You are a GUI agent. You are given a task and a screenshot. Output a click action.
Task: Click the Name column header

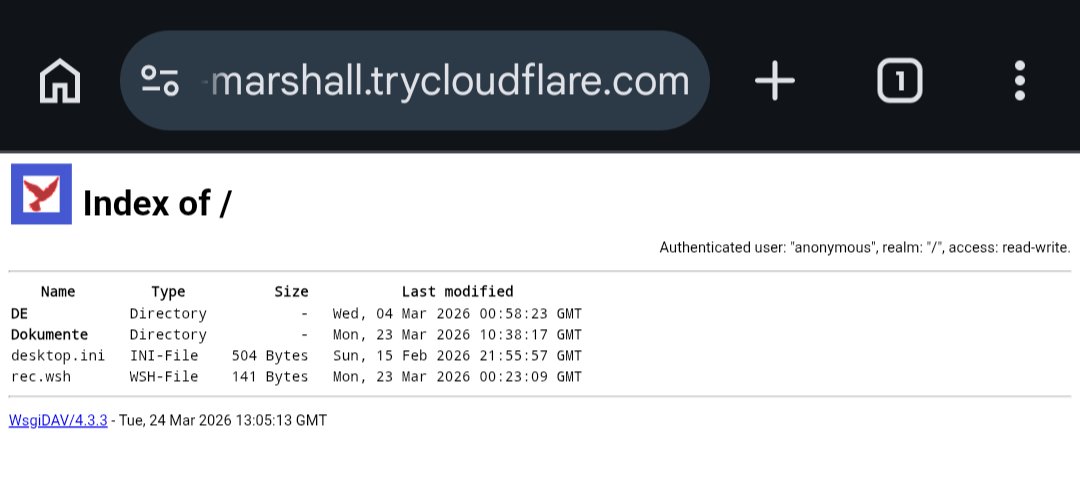click(x=58, y=292)
